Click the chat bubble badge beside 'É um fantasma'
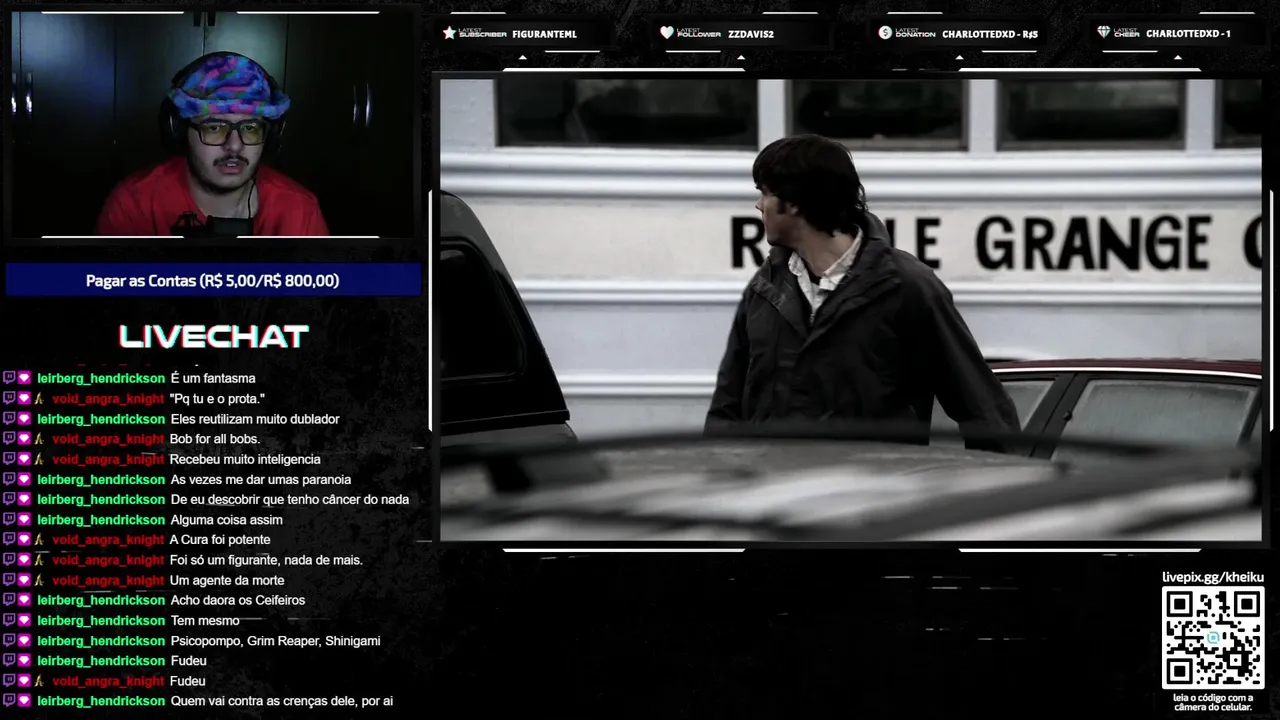The width and height of the screenshot is (1280, 720). tap(9, 378)
